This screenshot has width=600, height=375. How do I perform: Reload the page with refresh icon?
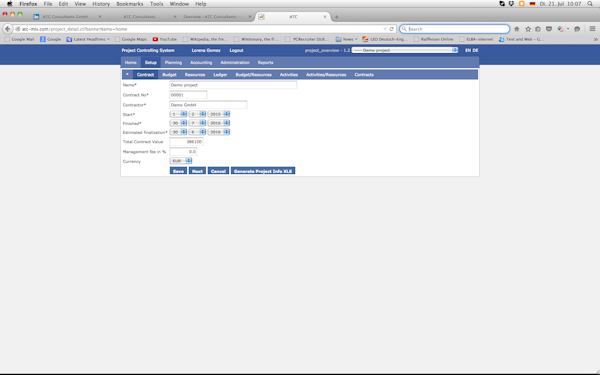tap(391, 29)
